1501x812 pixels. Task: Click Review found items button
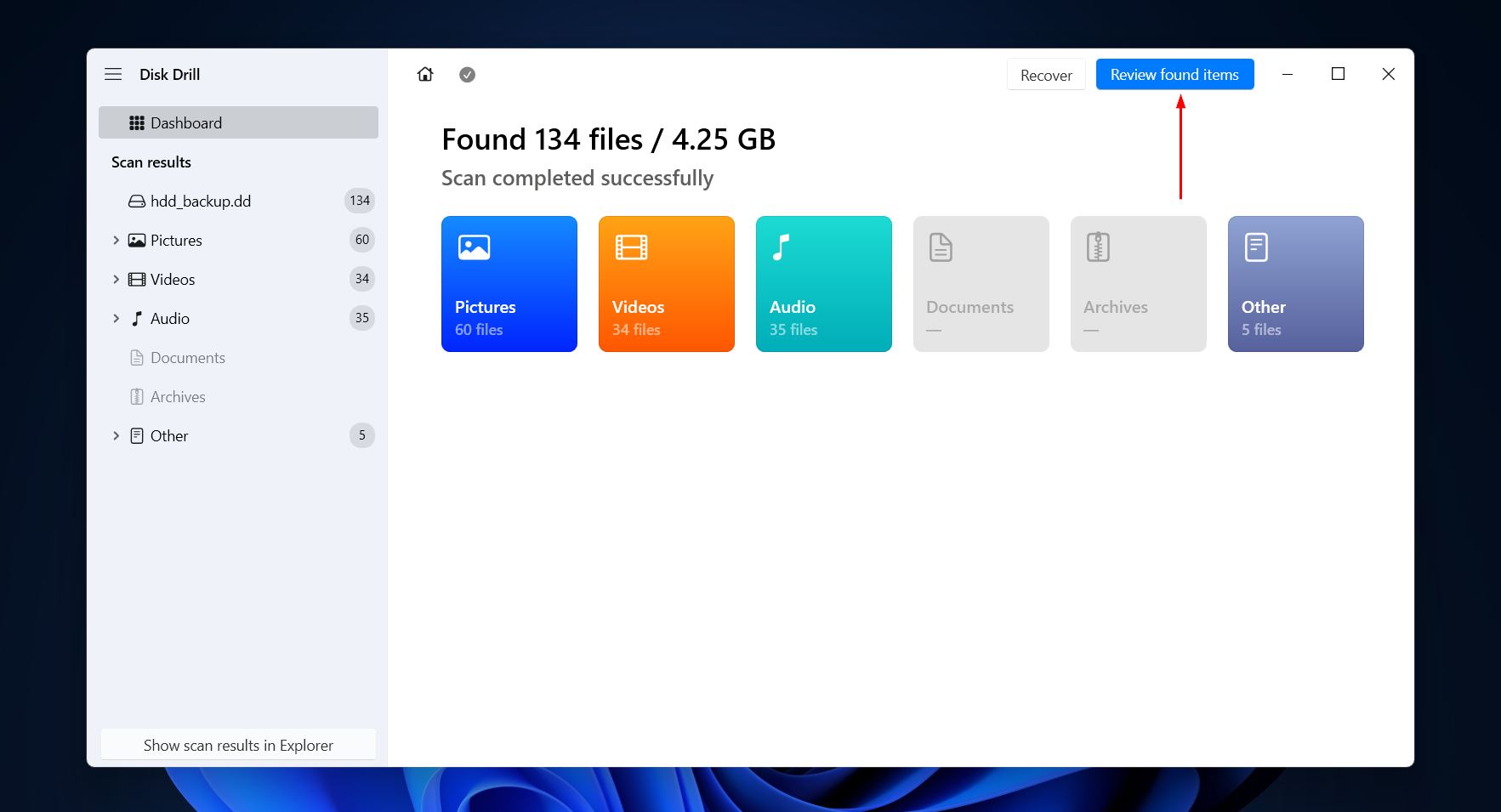click(1174, 75)
